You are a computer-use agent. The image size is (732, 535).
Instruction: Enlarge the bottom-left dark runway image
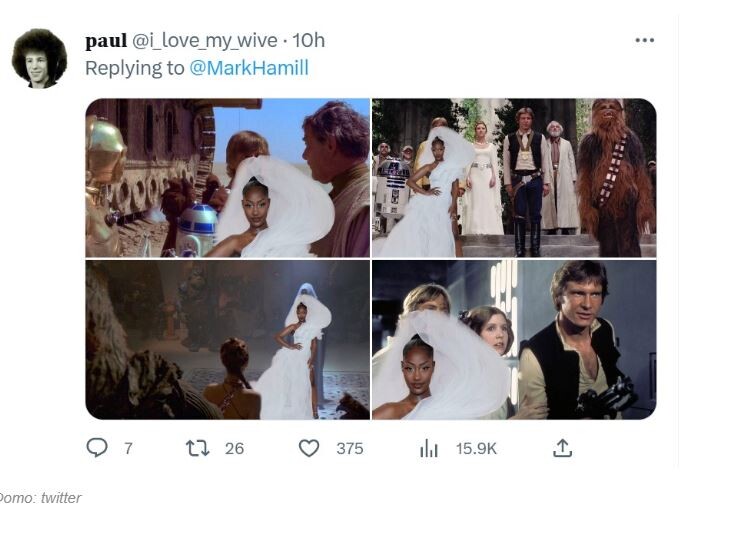[227, 340]
